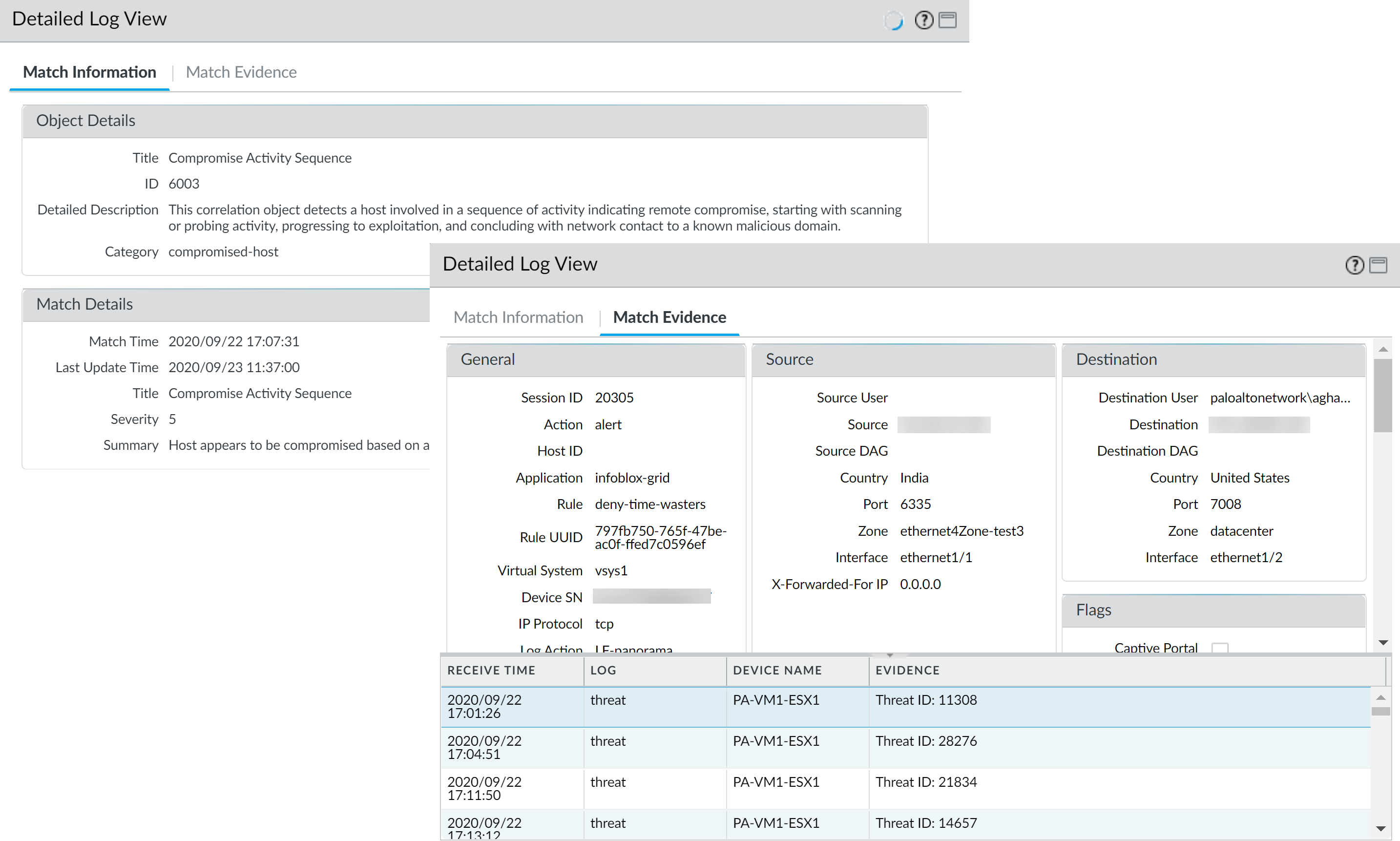Screen dimensions: 1400x841
Task: Open Match Evidence tab in background window
Action: click(x=241, y=72)
